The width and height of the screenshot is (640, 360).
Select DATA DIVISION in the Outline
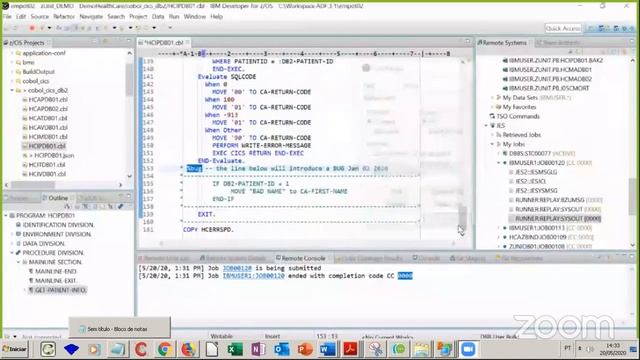(x=44, y=244)
